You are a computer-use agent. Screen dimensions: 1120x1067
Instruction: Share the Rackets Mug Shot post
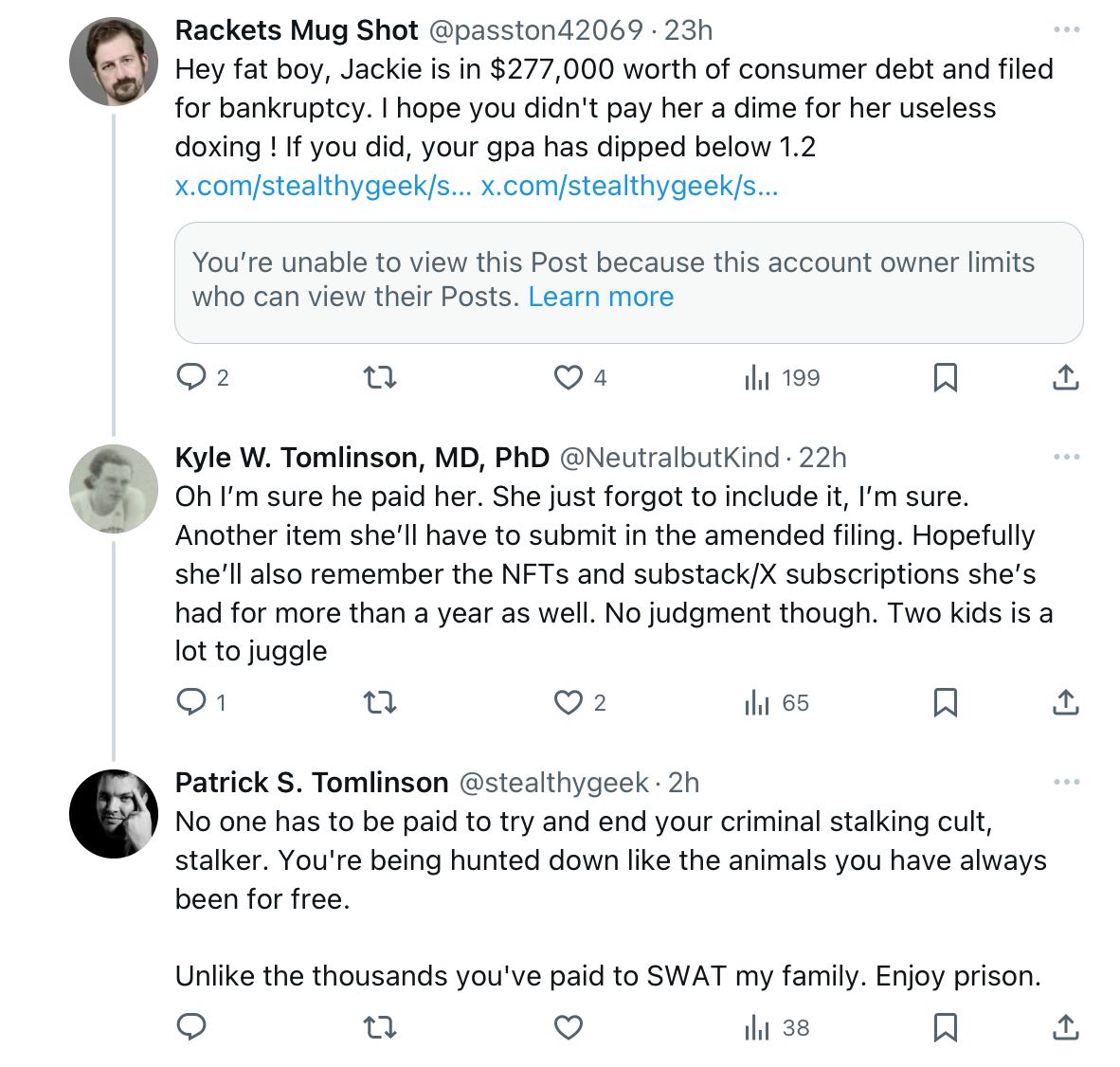point(1066,377)
